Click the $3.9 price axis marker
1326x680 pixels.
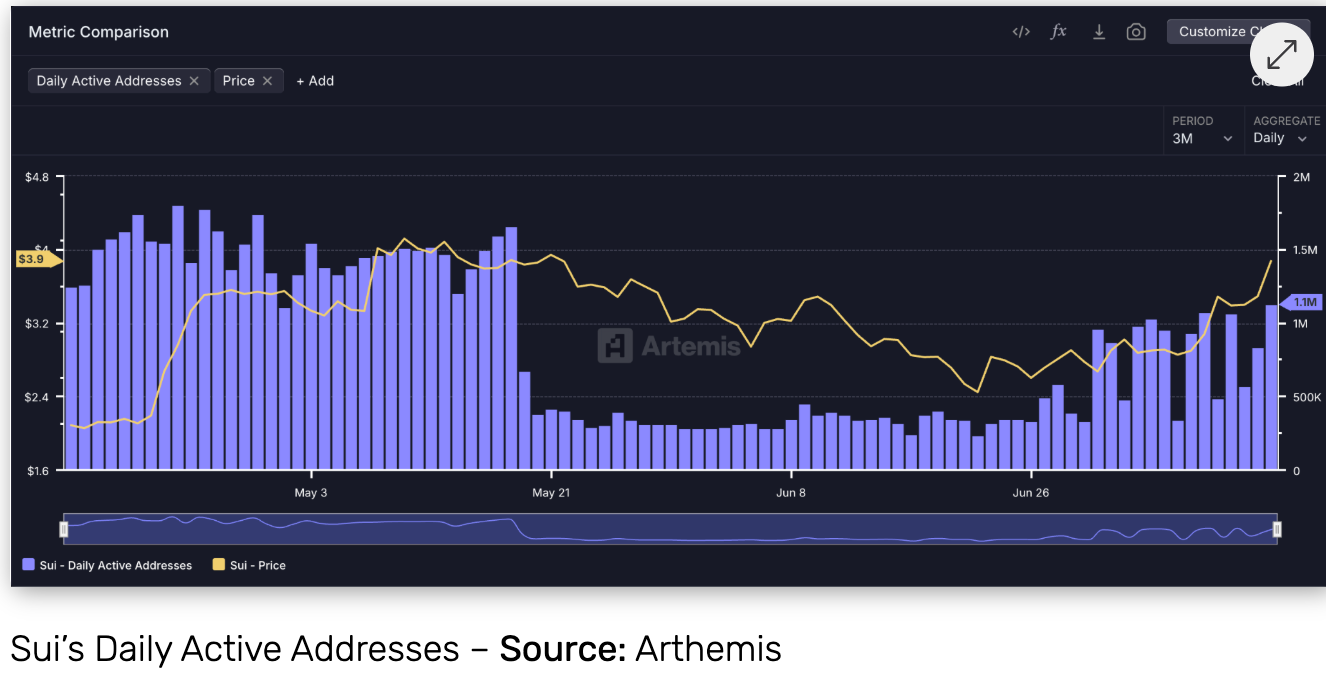33,260
